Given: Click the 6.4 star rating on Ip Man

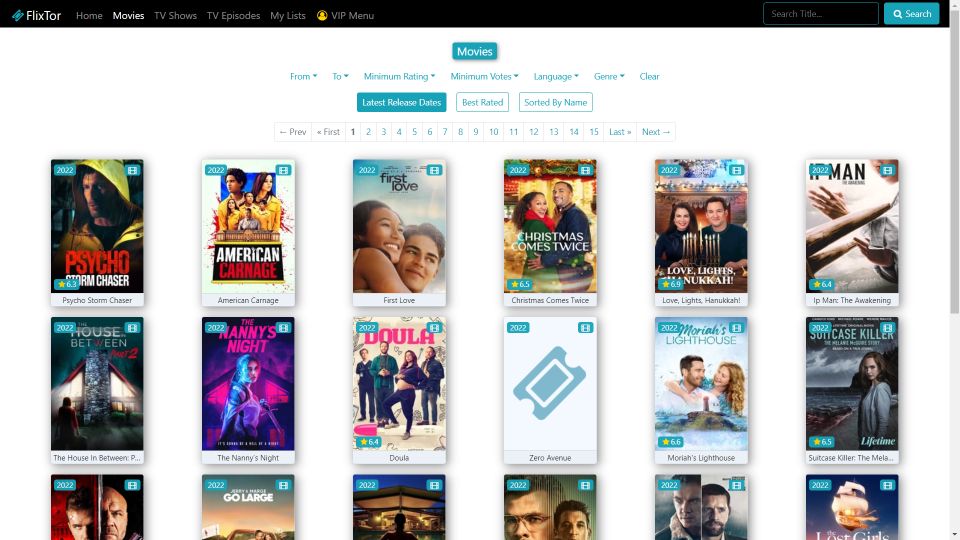Looking at the screenshot, I should [822, 284].
